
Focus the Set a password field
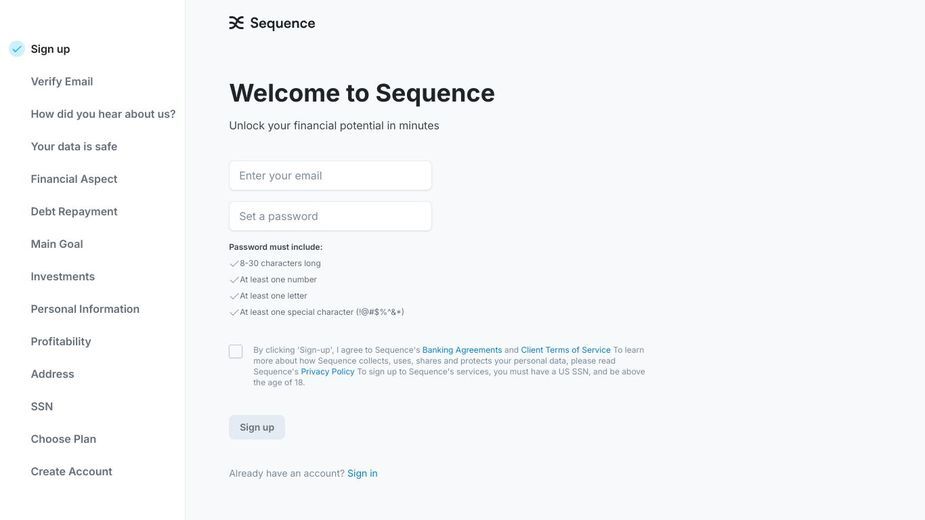(x=330, y=217)
